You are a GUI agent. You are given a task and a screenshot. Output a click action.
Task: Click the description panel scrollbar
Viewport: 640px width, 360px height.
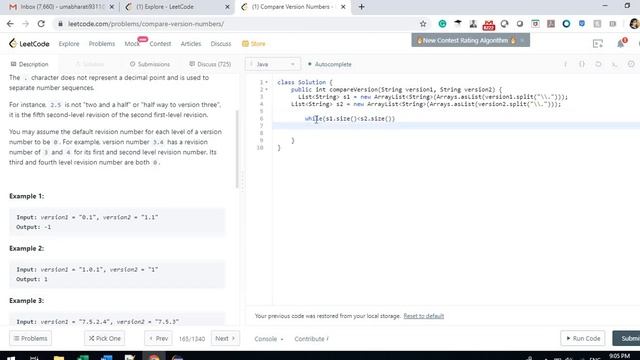237,149
